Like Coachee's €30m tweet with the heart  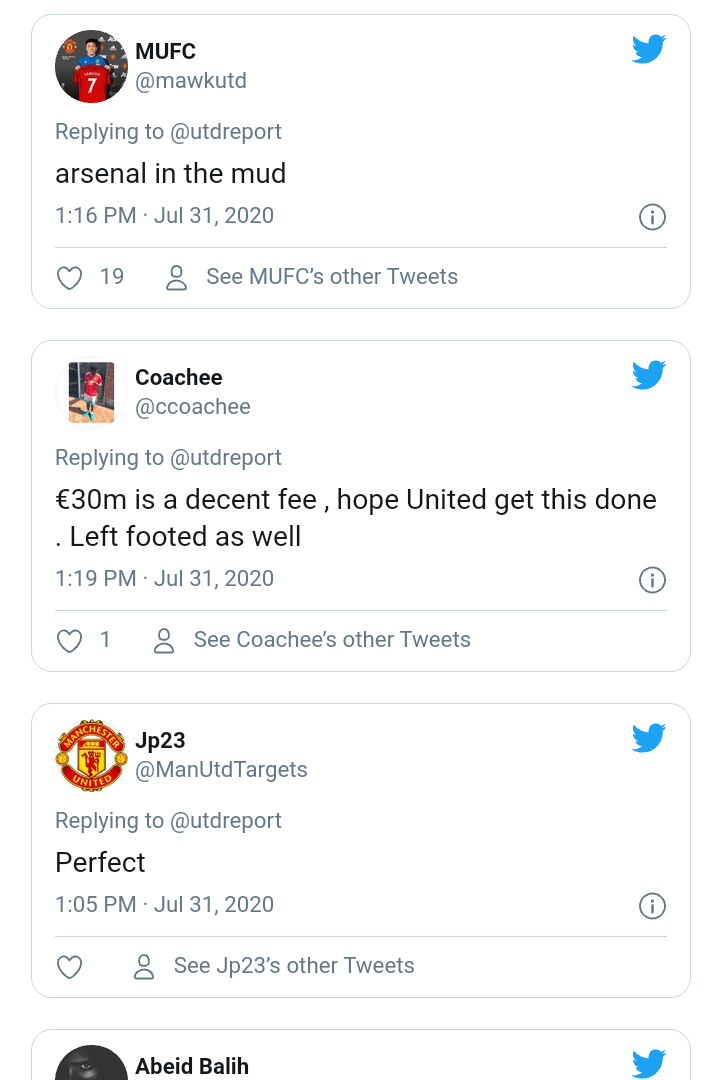(x=69, y=641)
